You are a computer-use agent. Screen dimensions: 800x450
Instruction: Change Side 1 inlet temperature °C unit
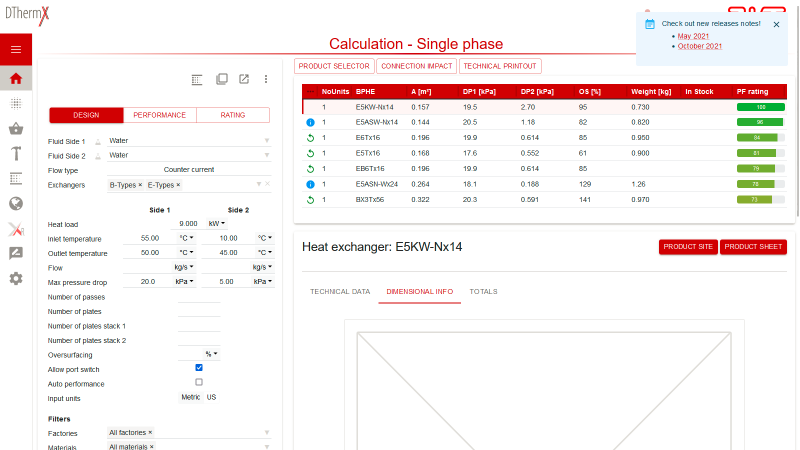coord(186,238)
